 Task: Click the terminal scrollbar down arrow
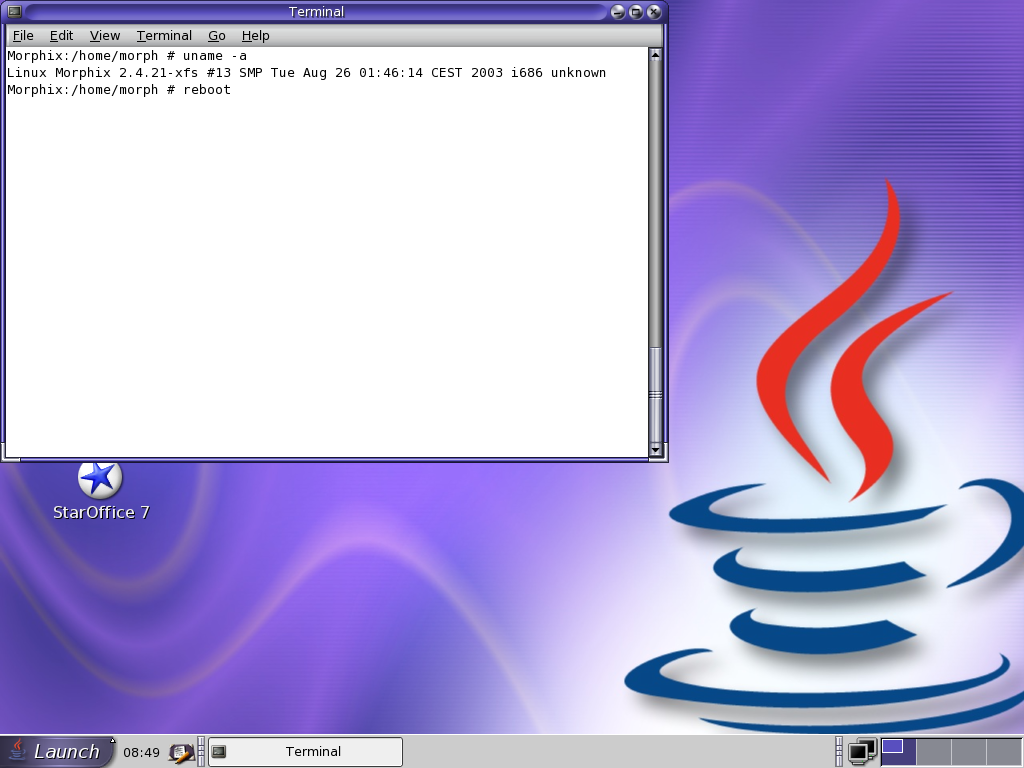[x=656, y=450]
